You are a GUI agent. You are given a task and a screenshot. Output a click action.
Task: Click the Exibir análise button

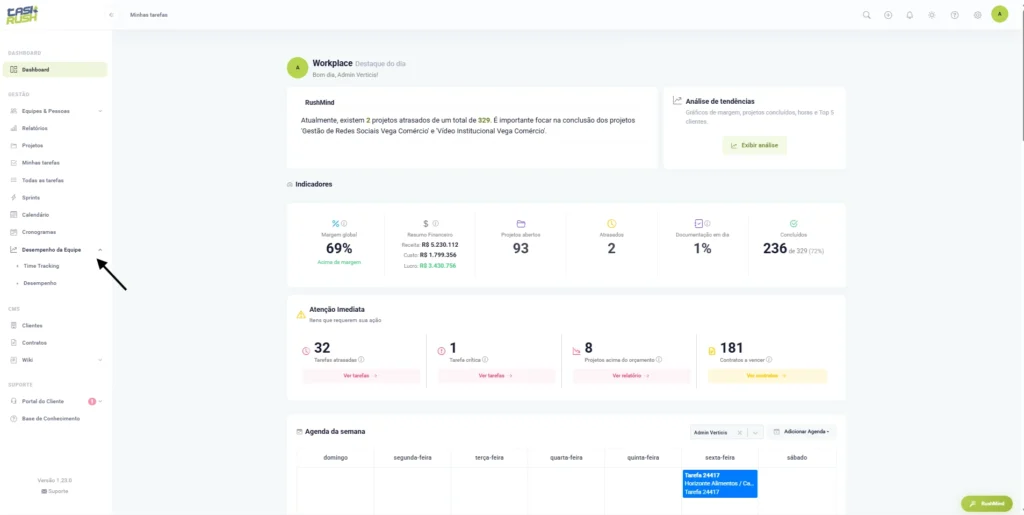754,146
